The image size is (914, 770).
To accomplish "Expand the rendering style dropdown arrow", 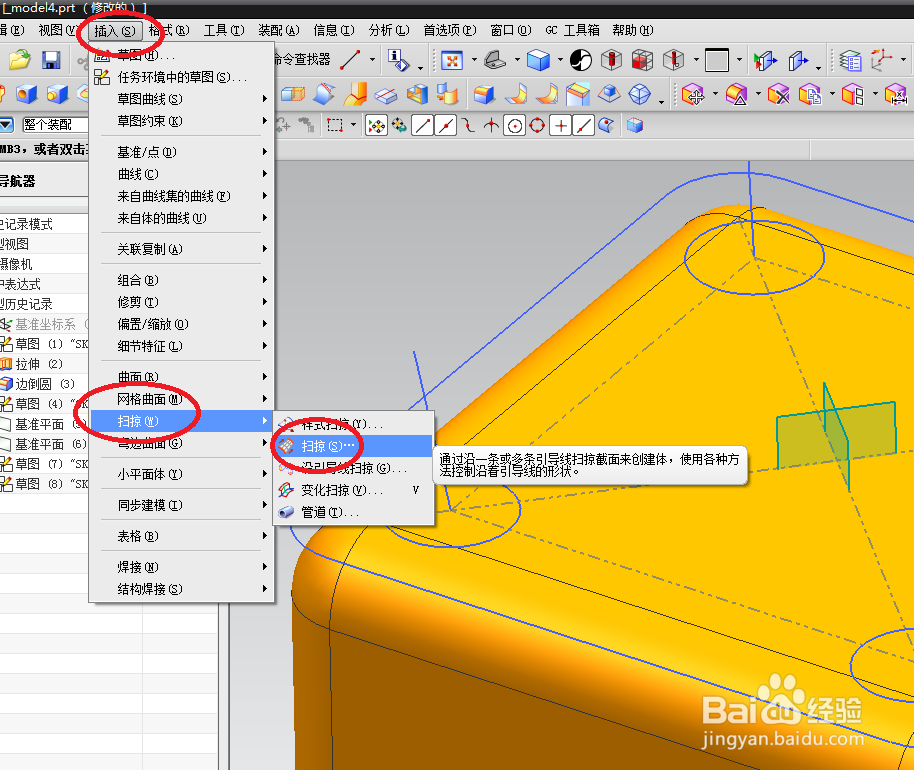I will click(x=560, y=60).
